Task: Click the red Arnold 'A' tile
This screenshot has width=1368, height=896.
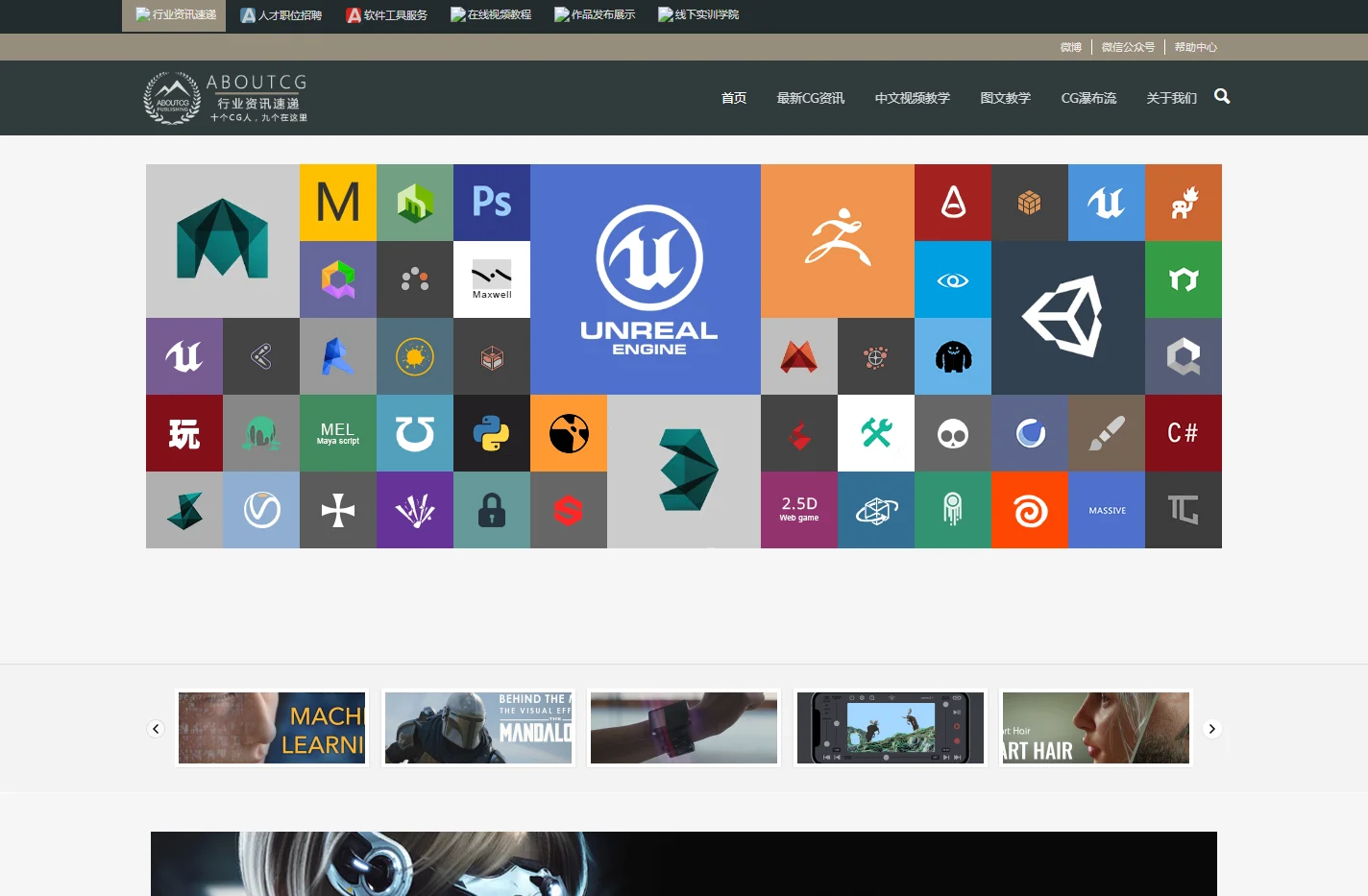Action: tap(953, 203)
